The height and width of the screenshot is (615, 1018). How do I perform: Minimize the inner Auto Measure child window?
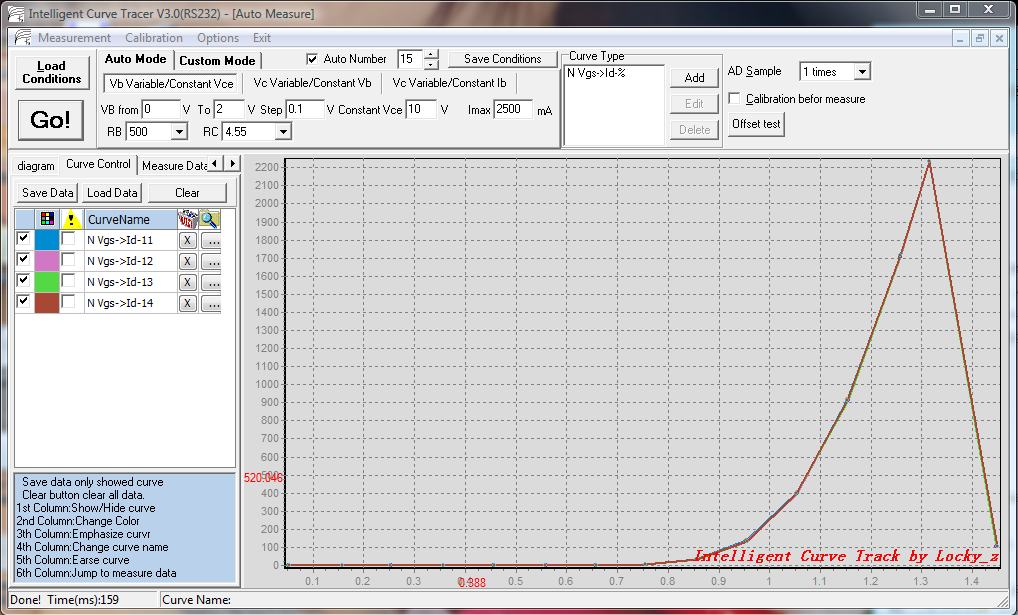[x=960, y=38]
